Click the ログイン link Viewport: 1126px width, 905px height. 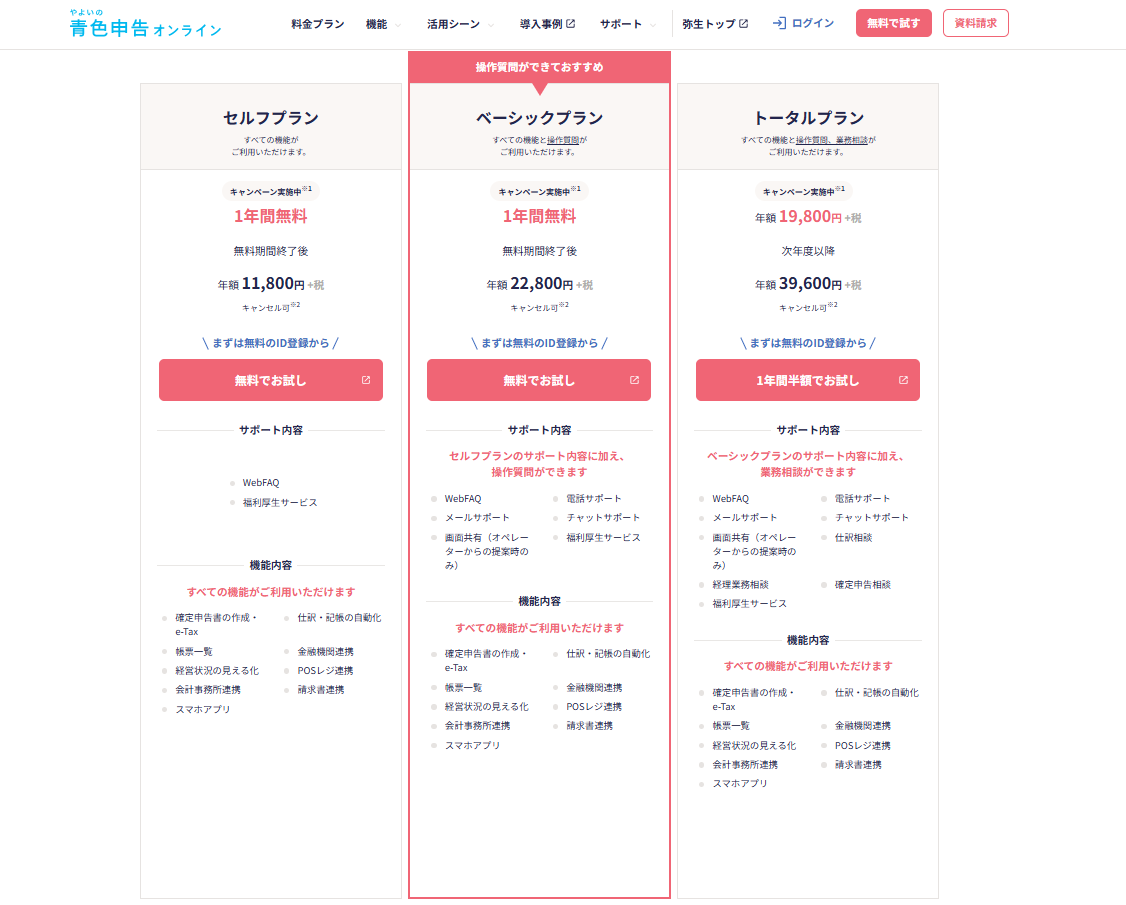point(812,23)
